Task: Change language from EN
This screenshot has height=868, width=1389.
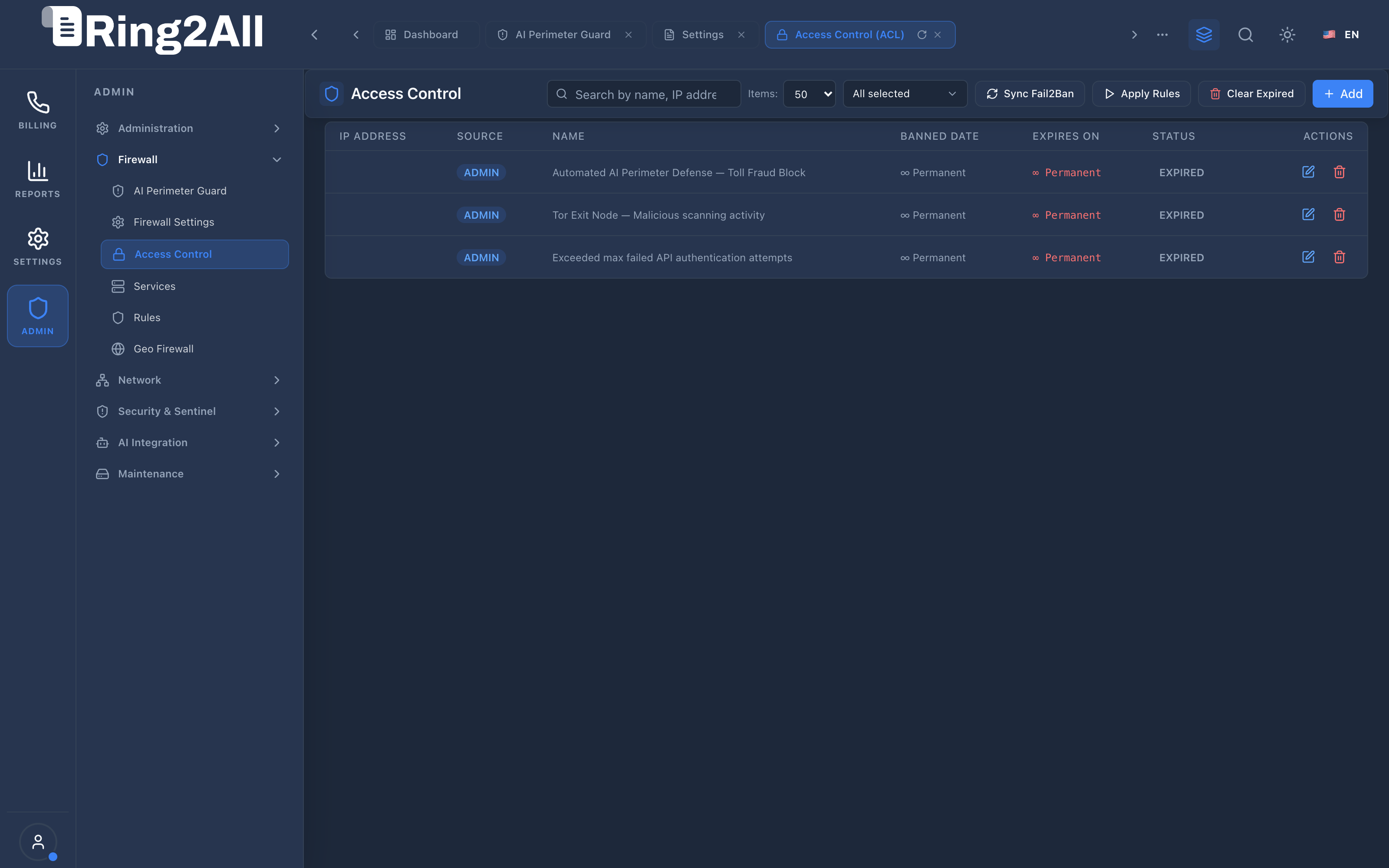Action: pyautogui.click(x=1341, y=34)
